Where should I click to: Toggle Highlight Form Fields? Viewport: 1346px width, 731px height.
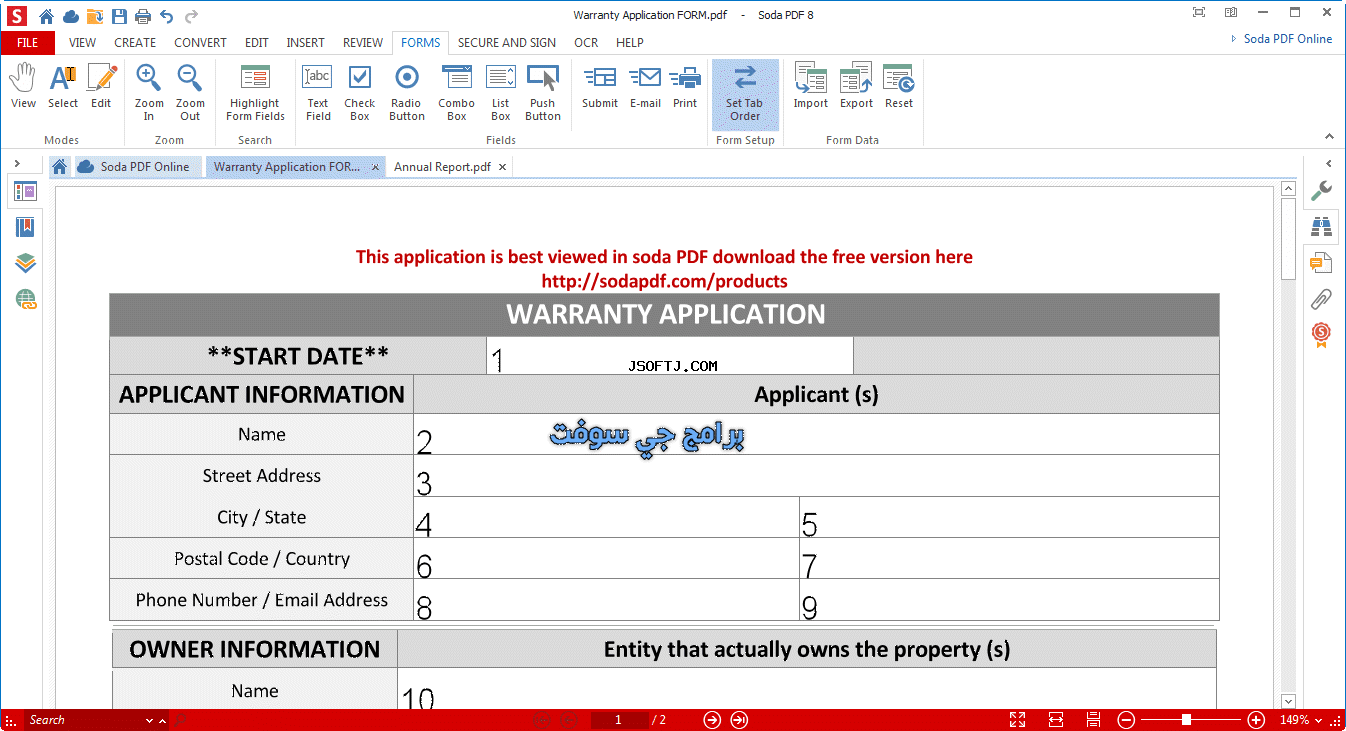click(x=255, y=92)
